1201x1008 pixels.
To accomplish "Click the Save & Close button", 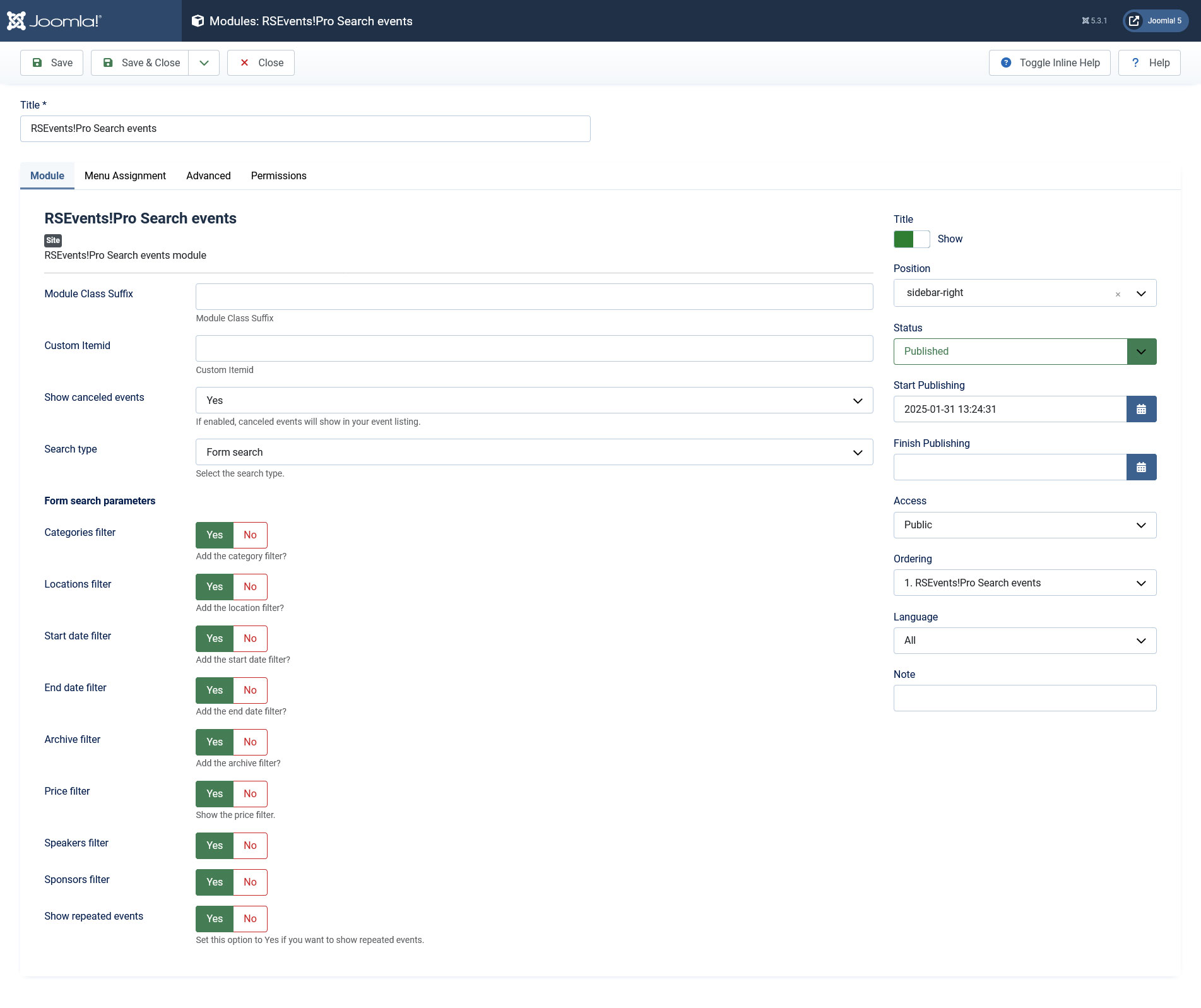I will (x=140, y=62).
